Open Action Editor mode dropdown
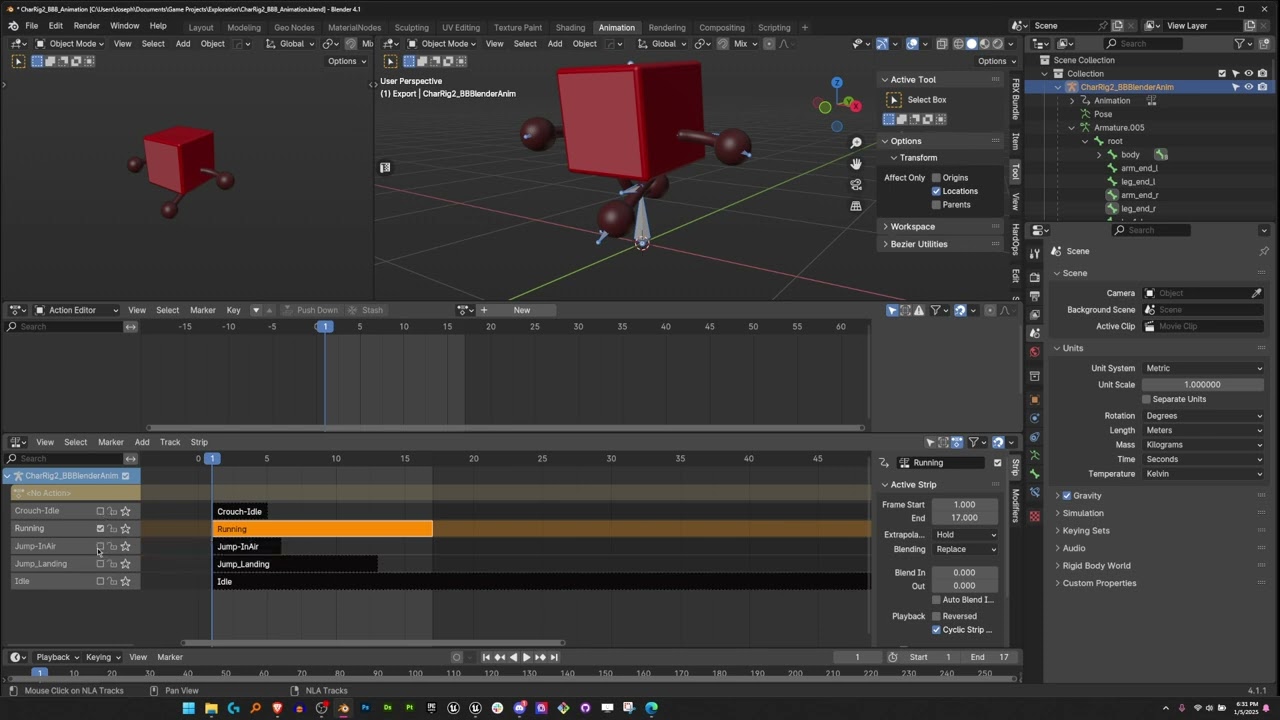Screen dimensions: 1280x720 point(77,310)
